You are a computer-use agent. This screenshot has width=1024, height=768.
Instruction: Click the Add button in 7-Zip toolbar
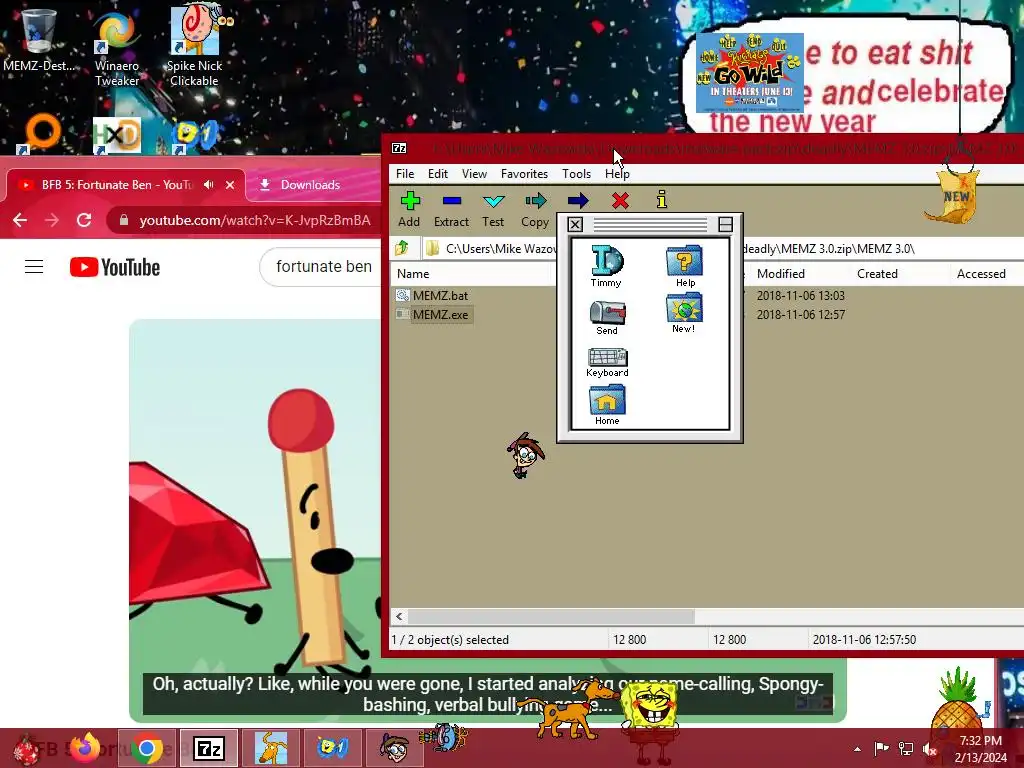tap(409, 209)
